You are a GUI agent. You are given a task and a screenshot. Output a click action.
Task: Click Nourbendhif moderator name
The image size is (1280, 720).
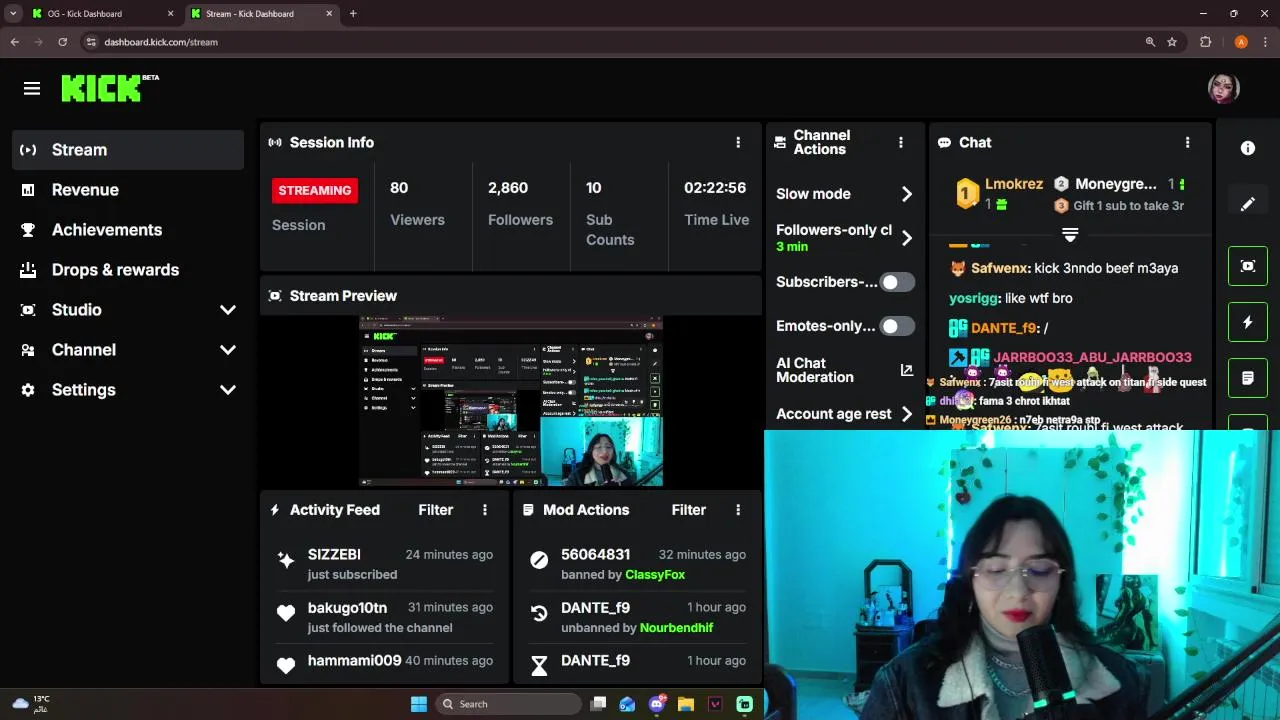[x=676, y=628]
